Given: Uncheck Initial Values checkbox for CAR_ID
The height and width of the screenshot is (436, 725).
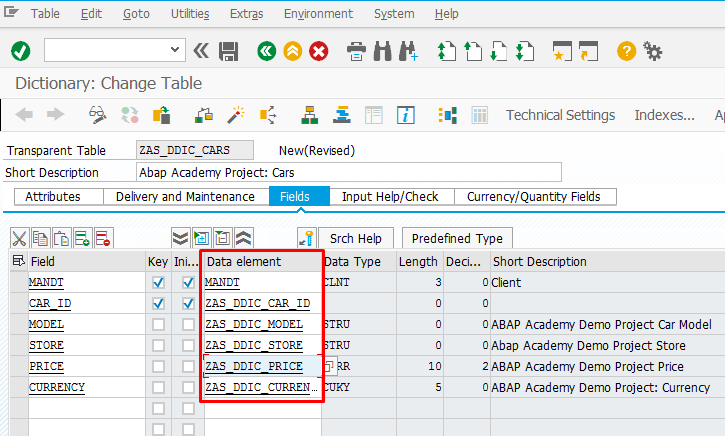Looking at the screenshot, I should tap(188, 304).
